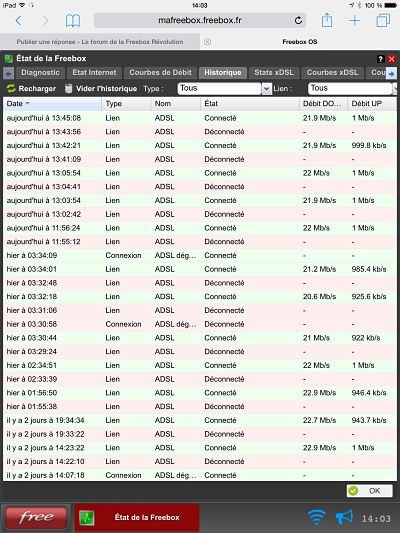Open the Courbes de Débit tab

coord(160,72)
